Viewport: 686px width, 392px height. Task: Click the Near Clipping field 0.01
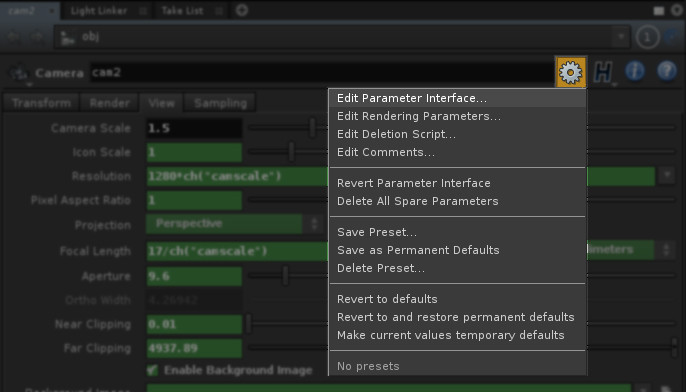pyautogui.click(x=194, y=324)
